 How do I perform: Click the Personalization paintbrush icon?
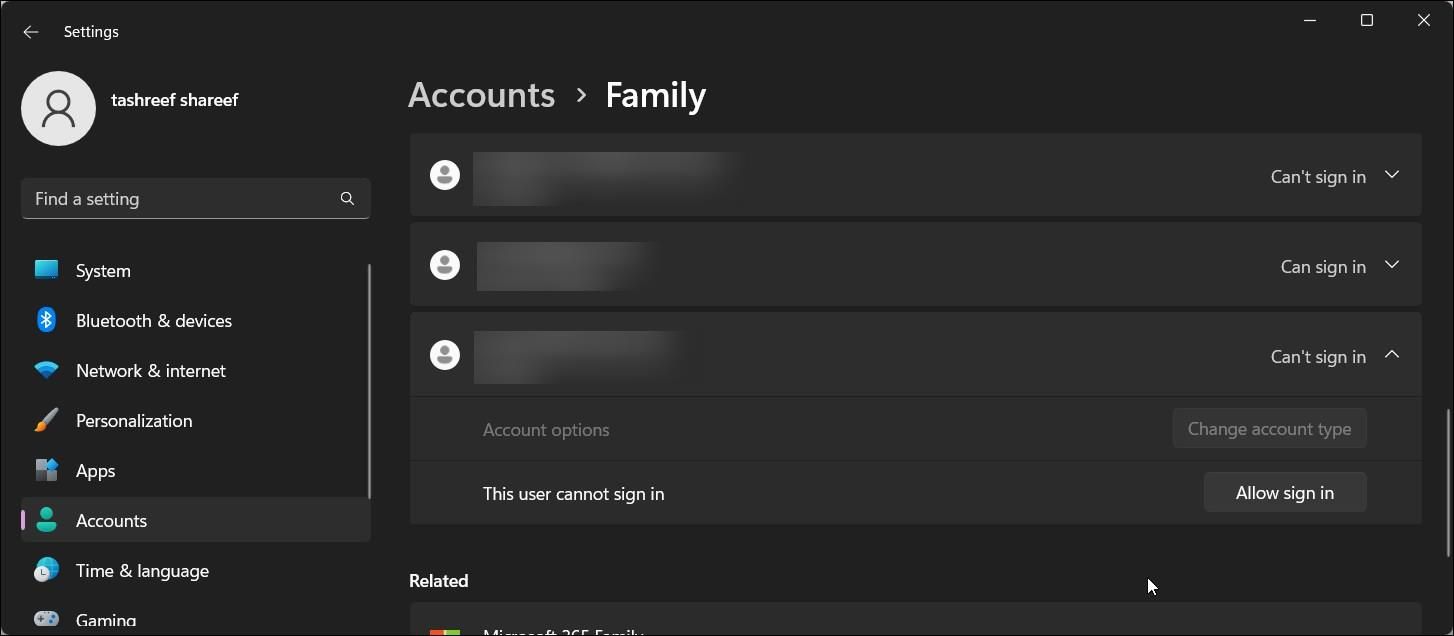[x=46, y=421]
